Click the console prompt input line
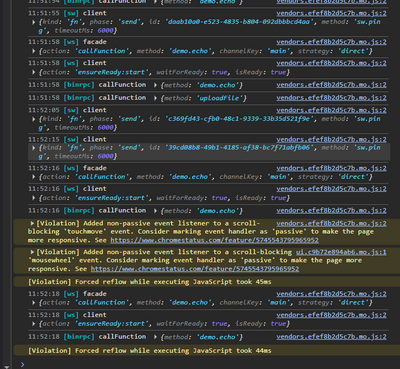The image size is (400, 369). [207, 365]
